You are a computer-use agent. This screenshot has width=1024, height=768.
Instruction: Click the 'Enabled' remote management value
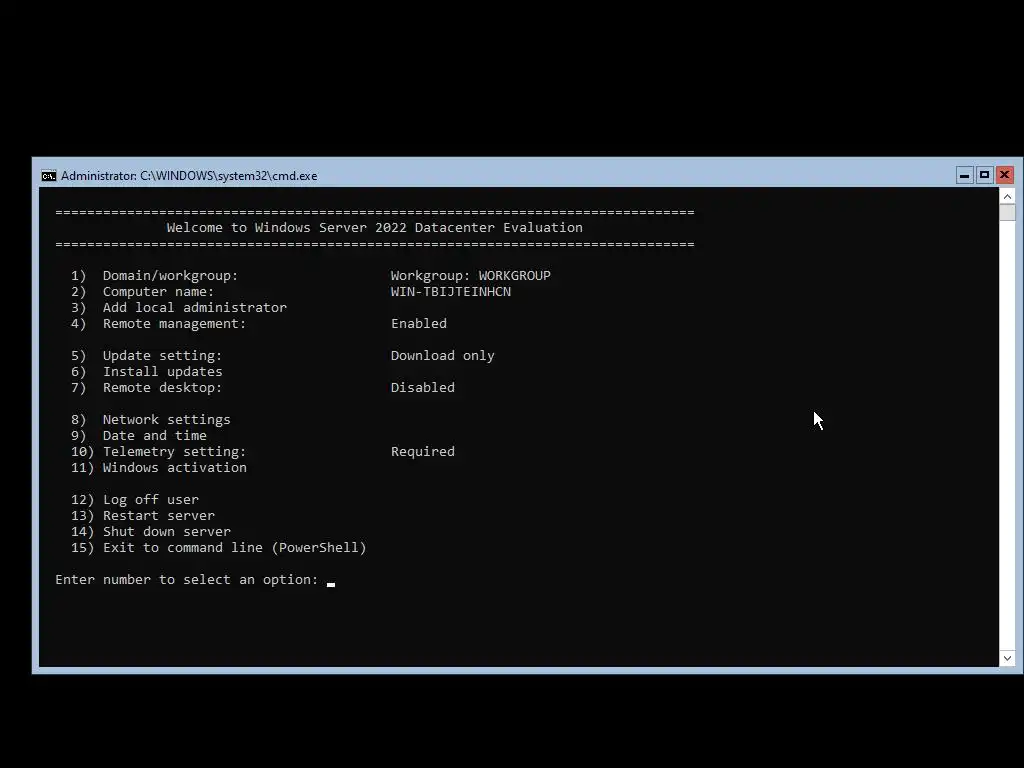[419, 323]
